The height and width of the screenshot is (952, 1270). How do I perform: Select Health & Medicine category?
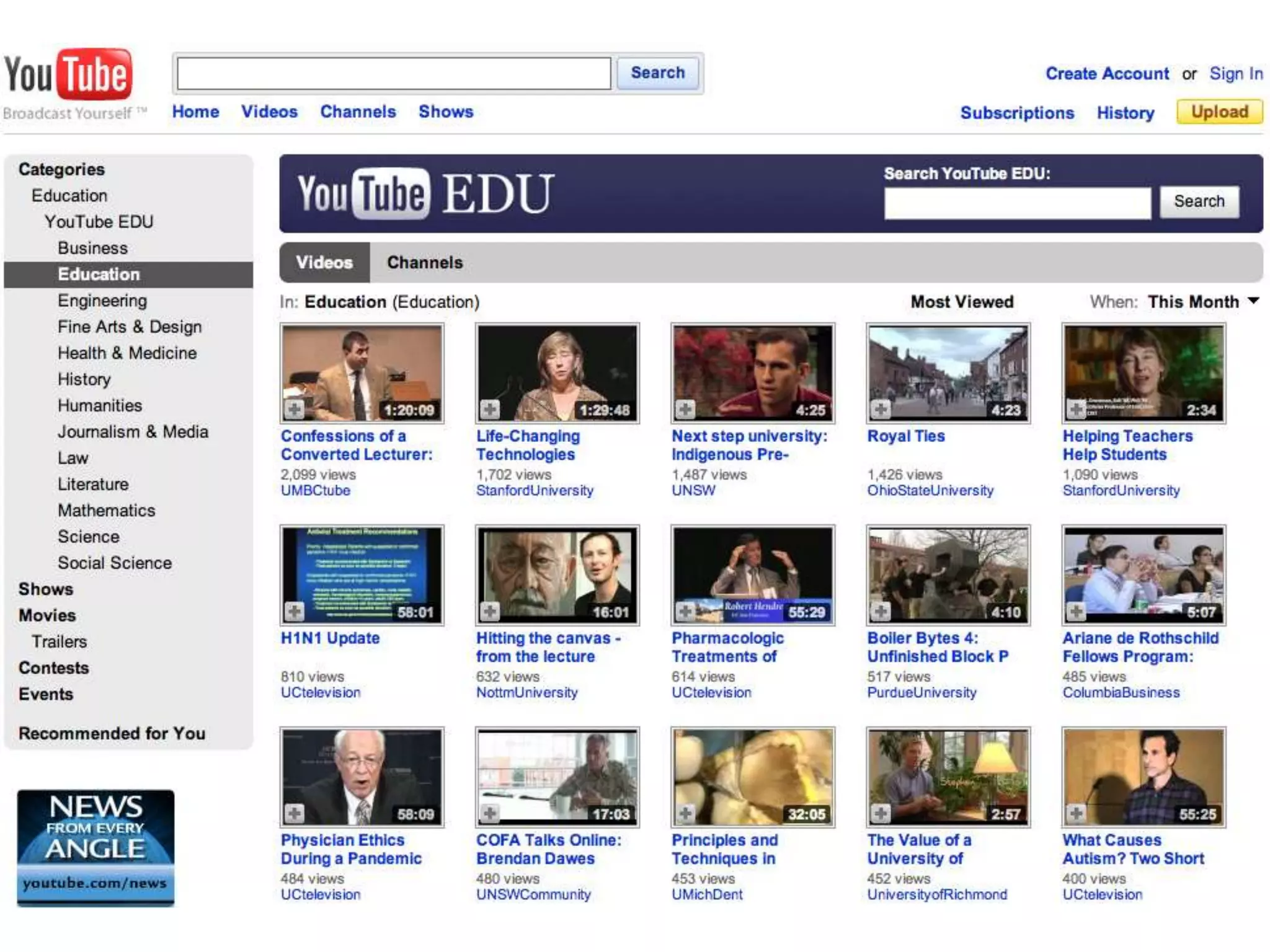pos(127,353)
